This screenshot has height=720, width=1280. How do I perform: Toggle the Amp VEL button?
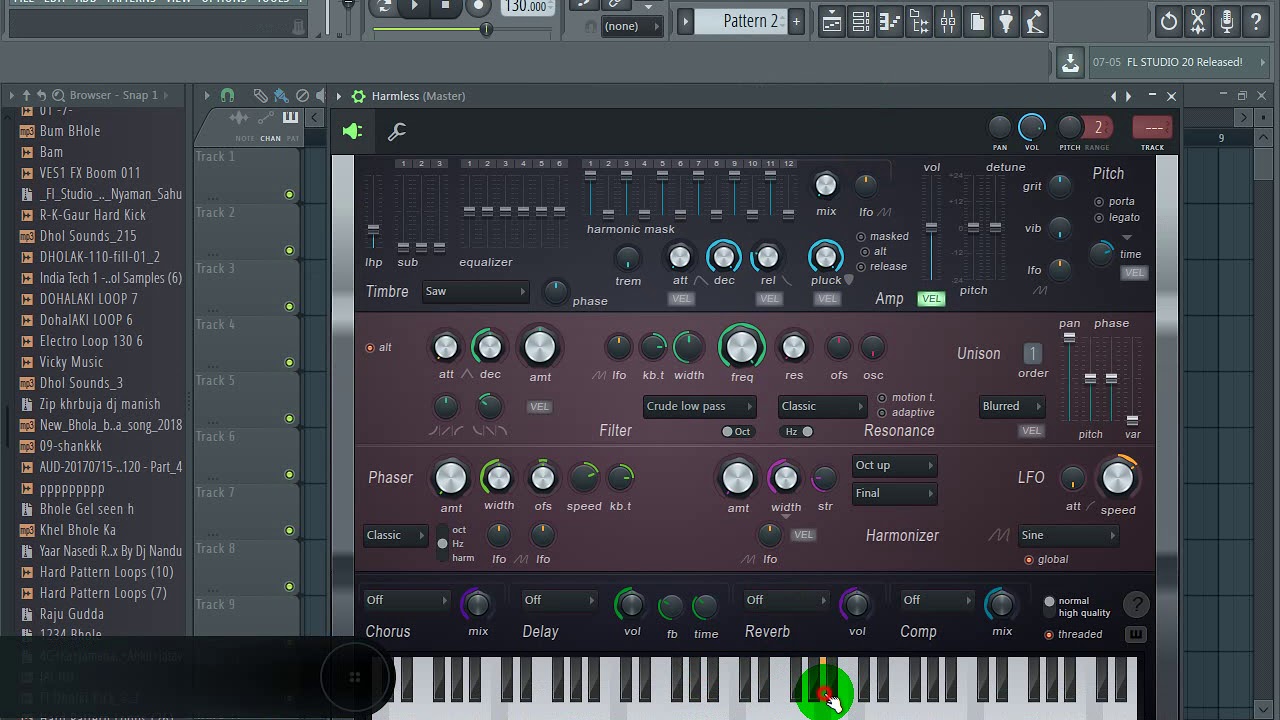tap(931, 298)
